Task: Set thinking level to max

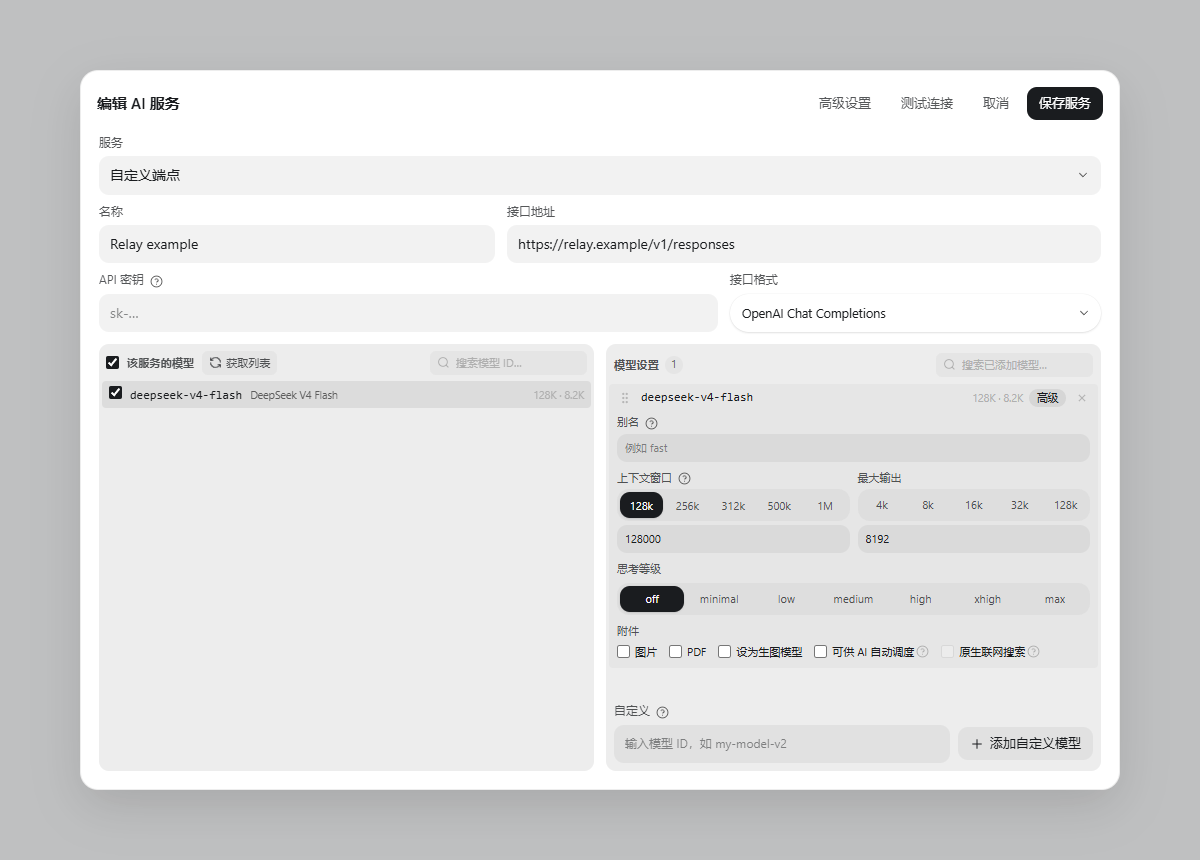Action: [1054, 599]
